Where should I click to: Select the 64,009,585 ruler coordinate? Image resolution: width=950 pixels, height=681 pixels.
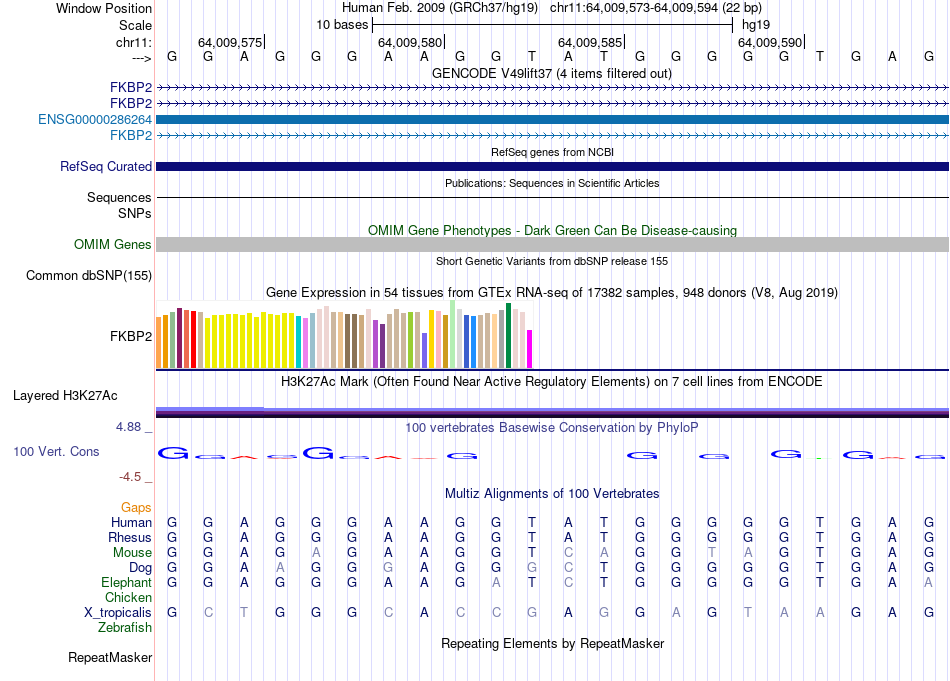[590, 42]
